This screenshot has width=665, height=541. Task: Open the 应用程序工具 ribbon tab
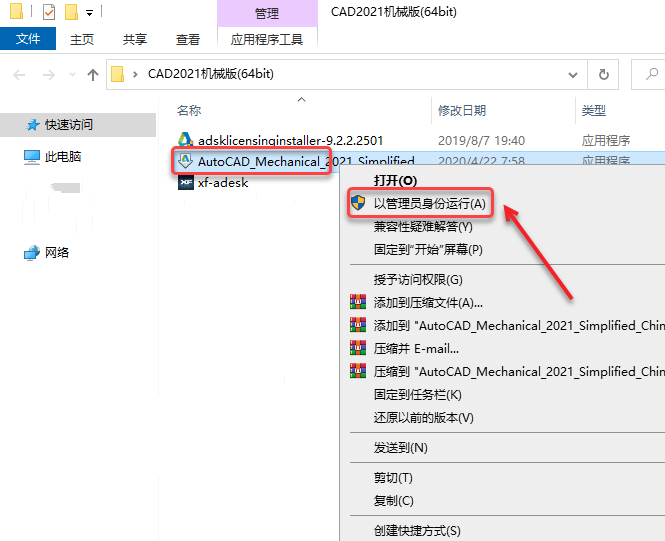(x=267, y=39)
